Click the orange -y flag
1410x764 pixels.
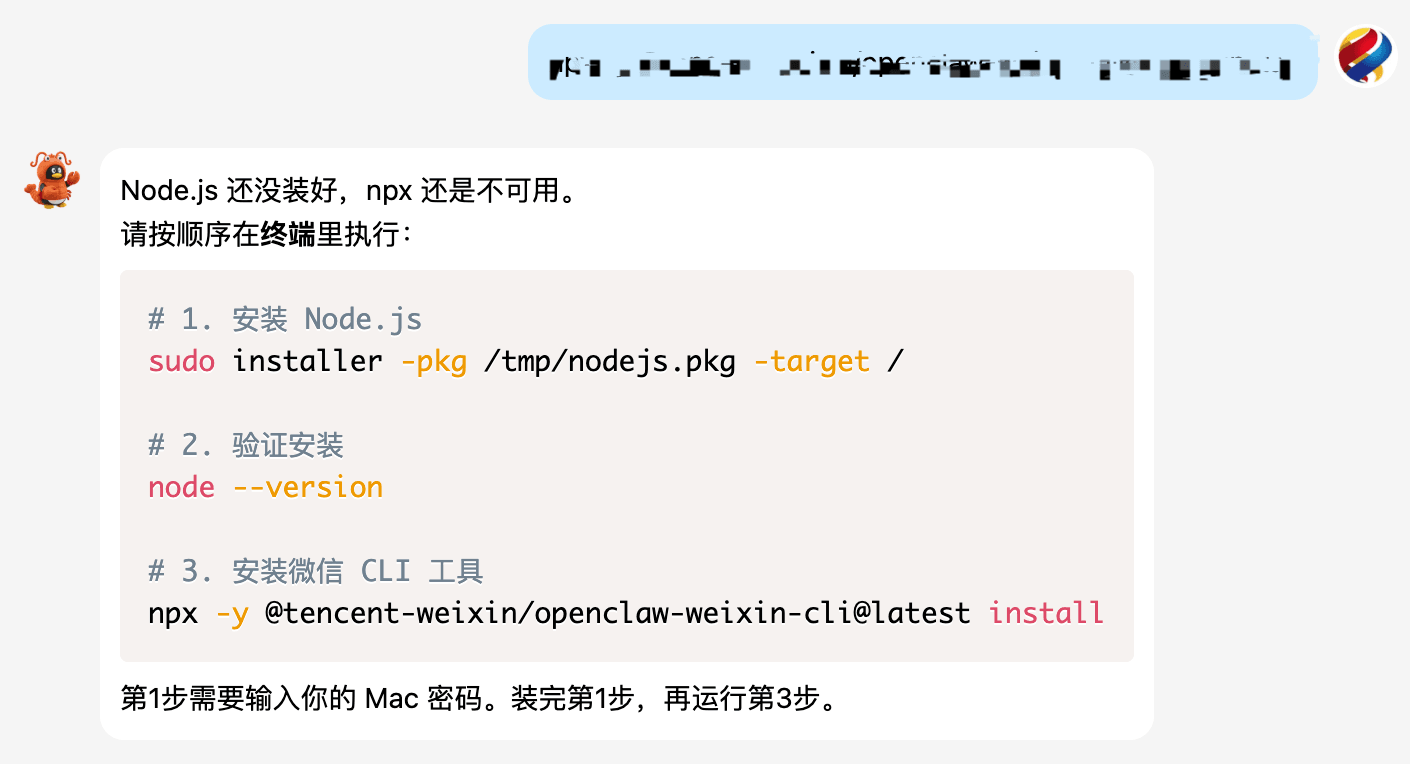(x=232, y=613)
